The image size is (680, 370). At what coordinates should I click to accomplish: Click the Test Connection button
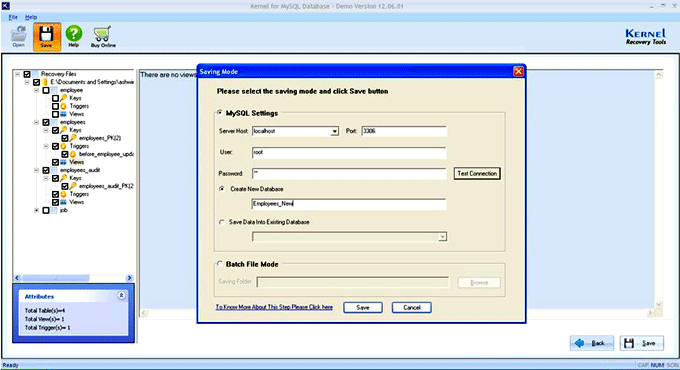coord(477,174)
